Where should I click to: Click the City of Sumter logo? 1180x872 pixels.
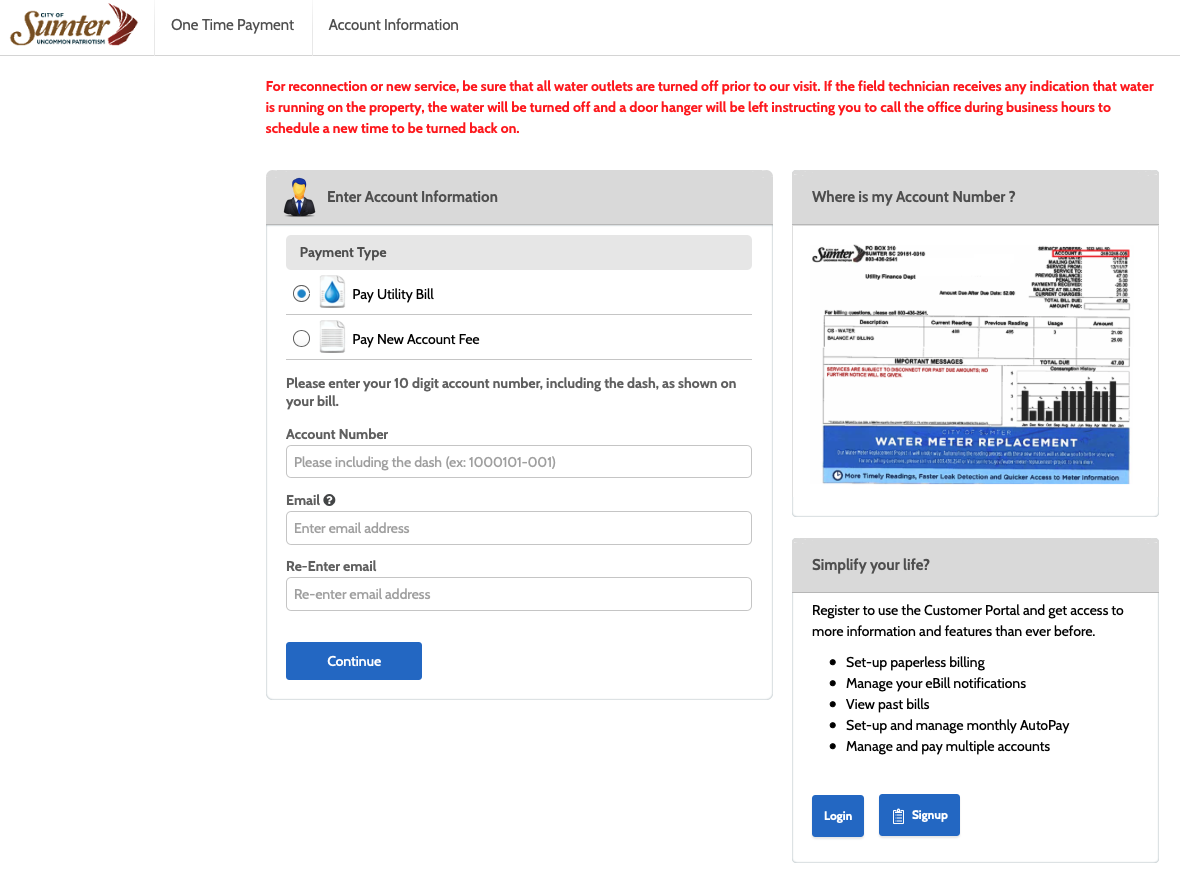(74, 26)
